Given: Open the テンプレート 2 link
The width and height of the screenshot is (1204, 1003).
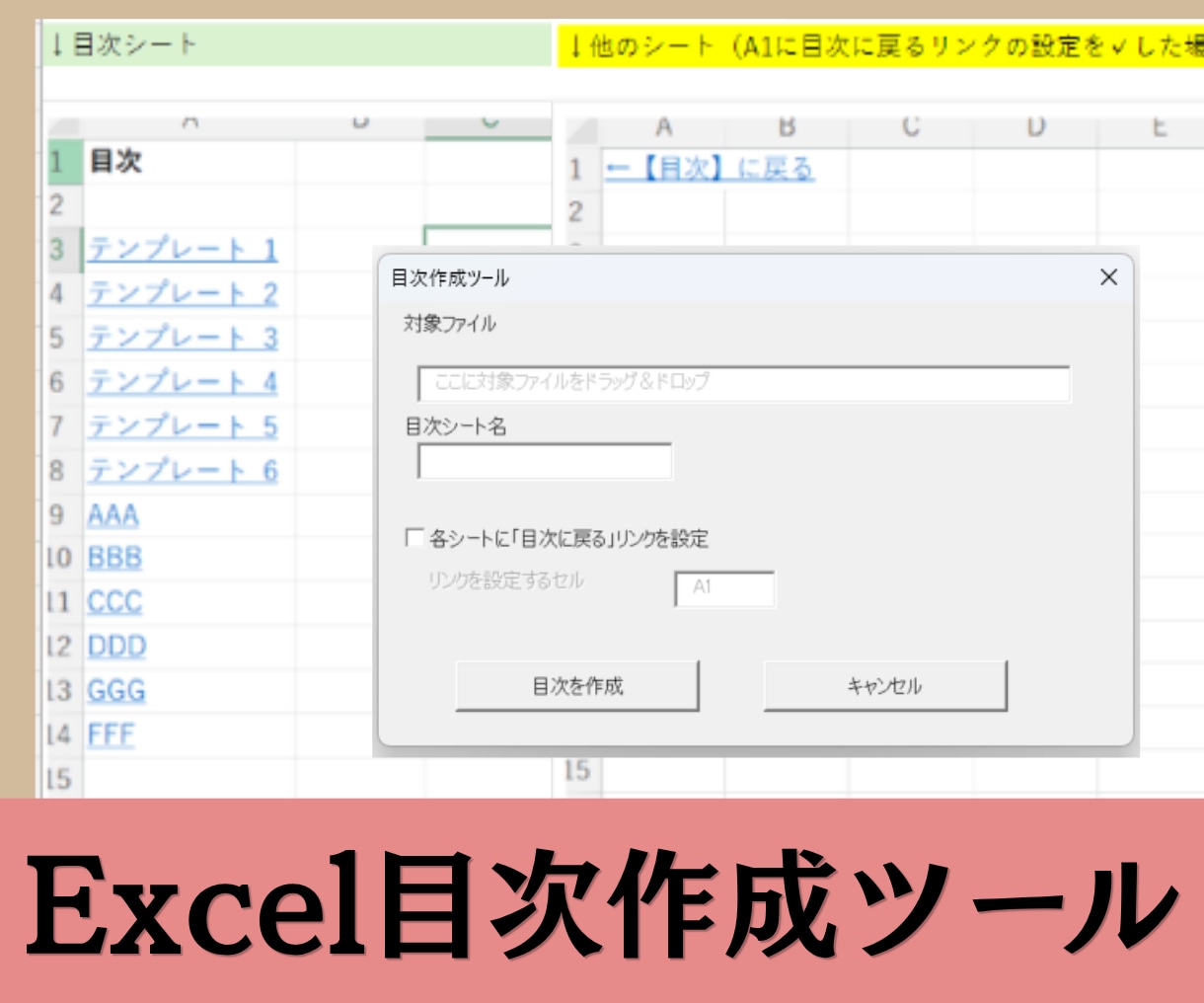Looking at the screenshot, I should pos(183,293).
